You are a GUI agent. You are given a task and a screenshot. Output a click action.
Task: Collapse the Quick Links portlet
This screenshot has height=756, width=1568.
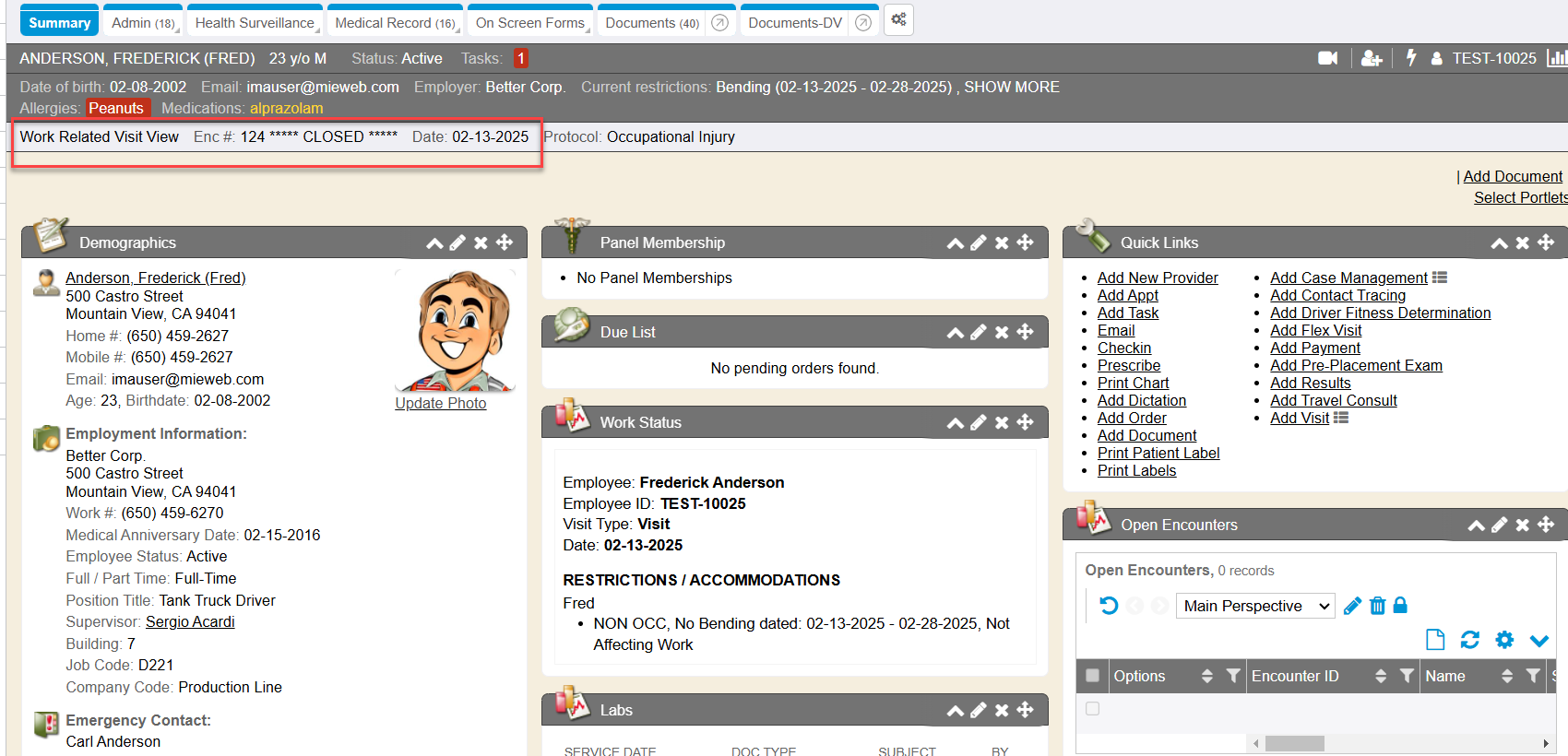pyautogui.click(x=1499, y=242)
